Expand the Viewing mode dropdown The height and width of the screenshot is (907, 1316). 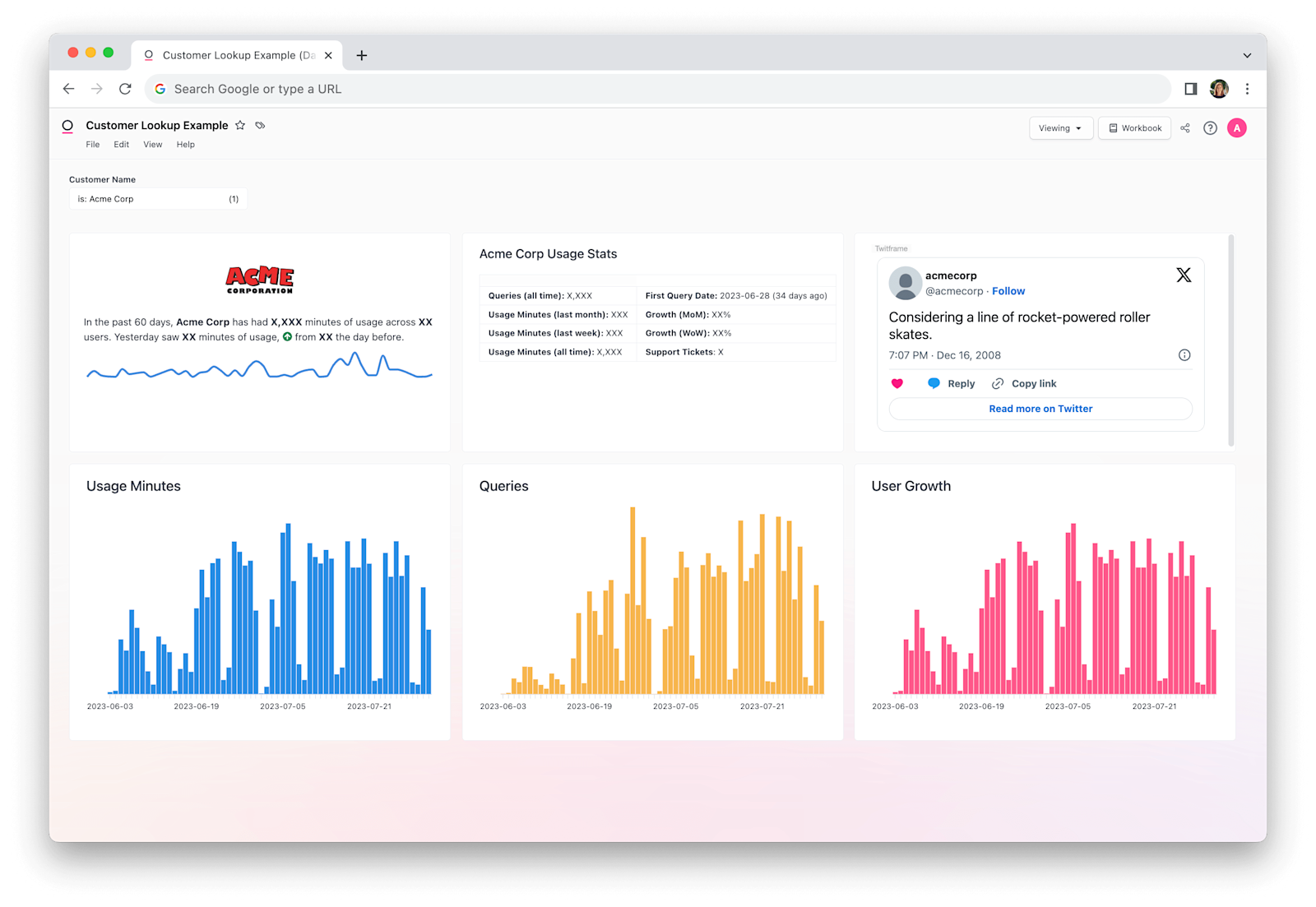click(1060, 128)
